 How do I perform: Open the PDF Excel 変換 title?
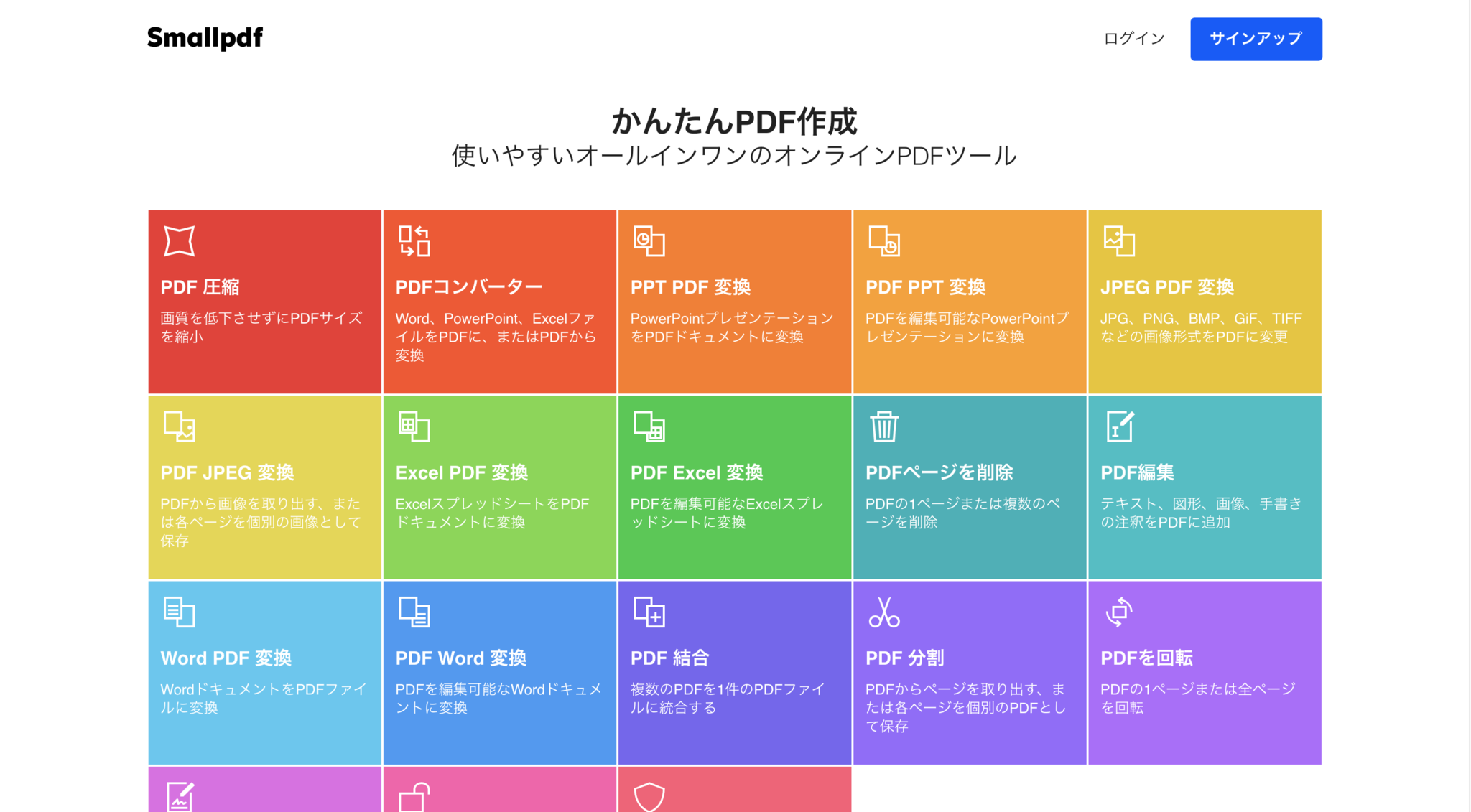click(x=696, y=472)
